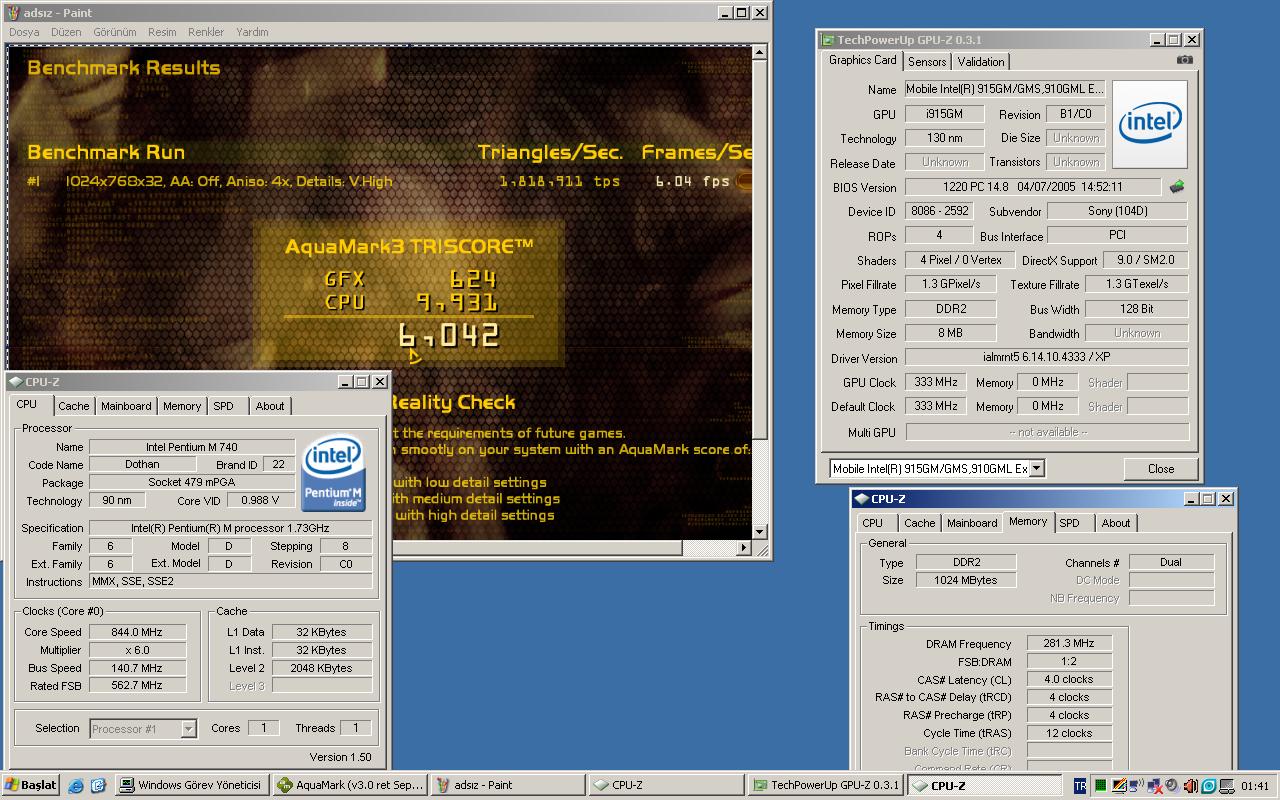Open the Başlat start button
The image size is (1280, 800).
tap(31, 785)
